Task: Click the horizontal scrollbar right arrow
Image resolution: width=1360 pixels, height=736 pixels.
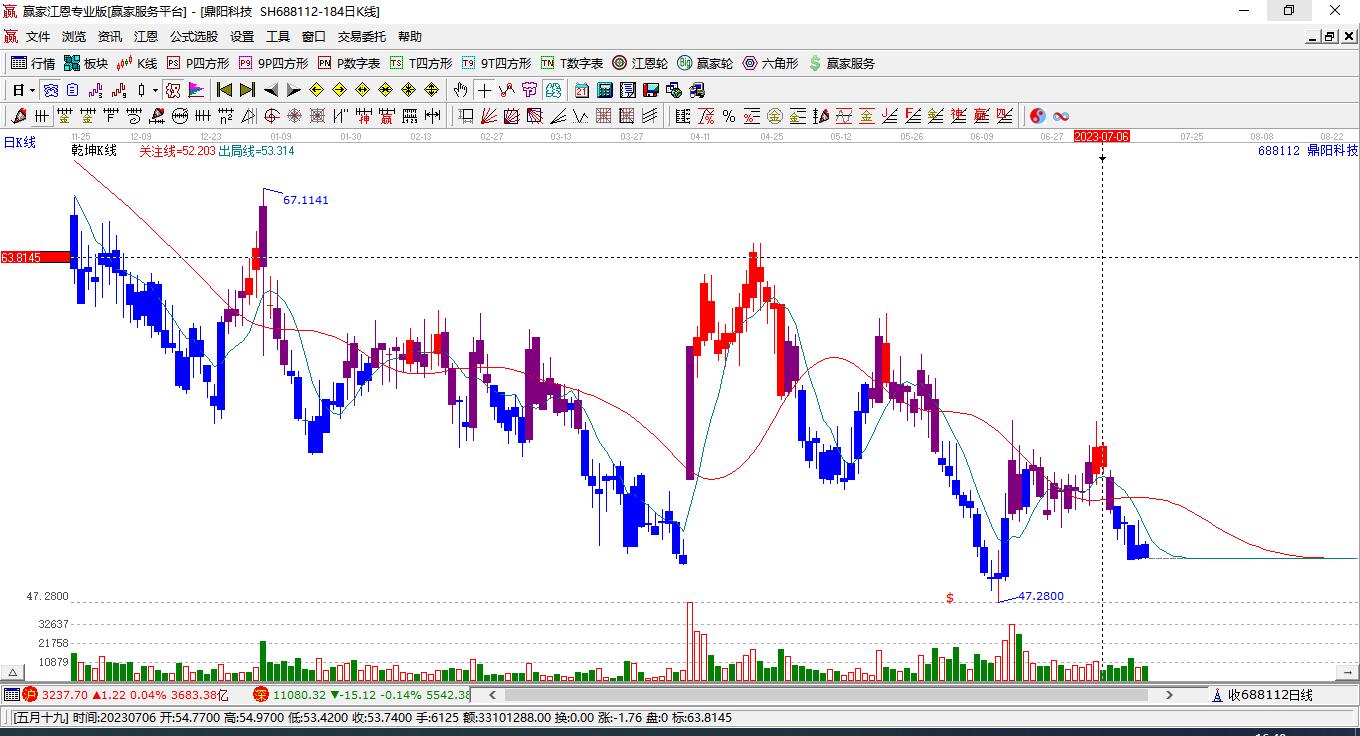Action: pos(1169,695)
